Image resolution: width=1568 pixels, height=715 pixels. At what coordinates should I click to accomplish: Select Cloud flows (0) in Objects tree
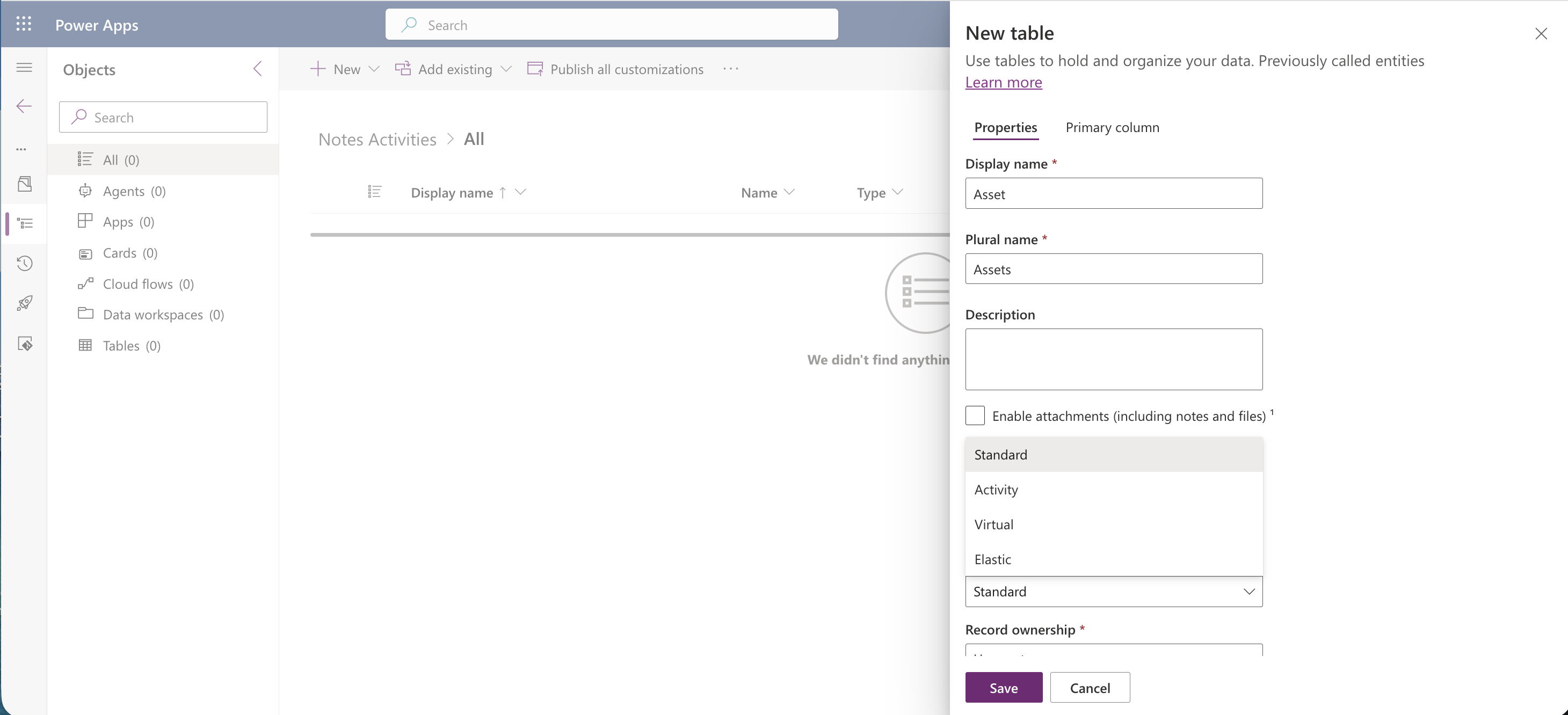pos(163,283)
